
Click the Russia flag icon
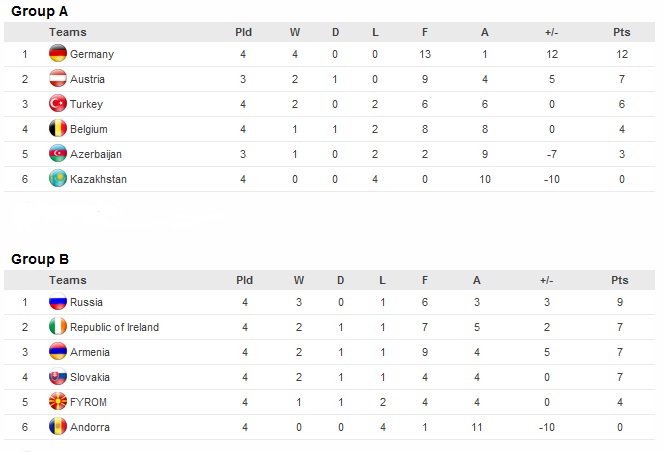58,301
